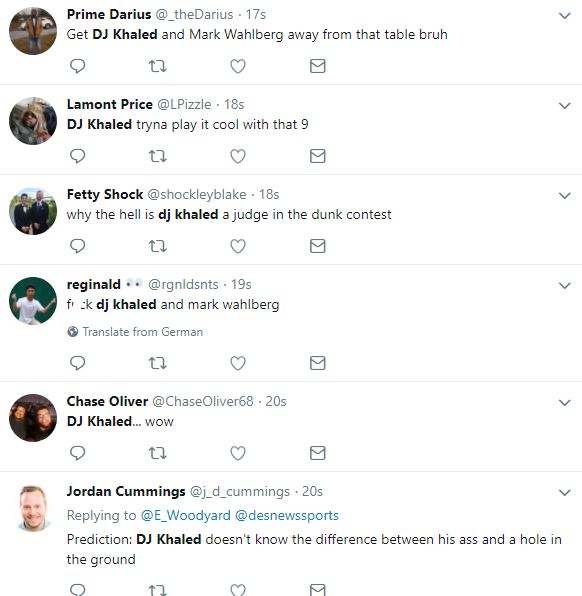This screenshot has width=582, height=596.
Task: Reply to Prime Darius's tweet
Action: 78,66
